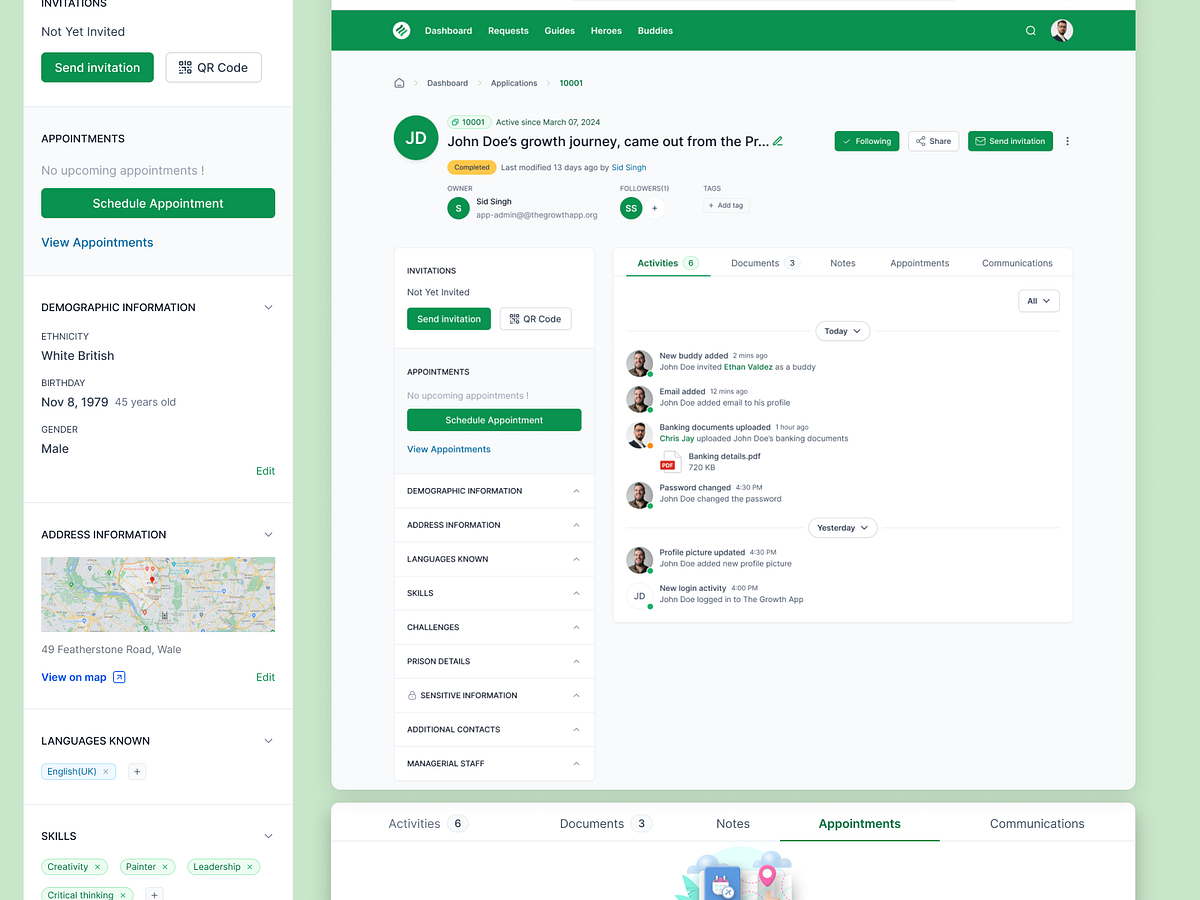Click the address map thumbnail
This screenshot has height=900, width=1200.
coord(158,593)
